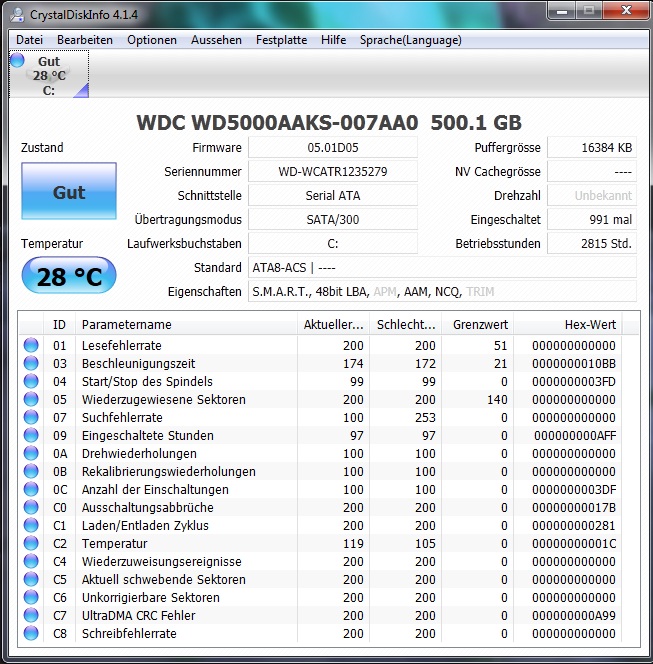653x664 pixels.
Task: Open the Bearbeiten menu
Action: point(85,40)
